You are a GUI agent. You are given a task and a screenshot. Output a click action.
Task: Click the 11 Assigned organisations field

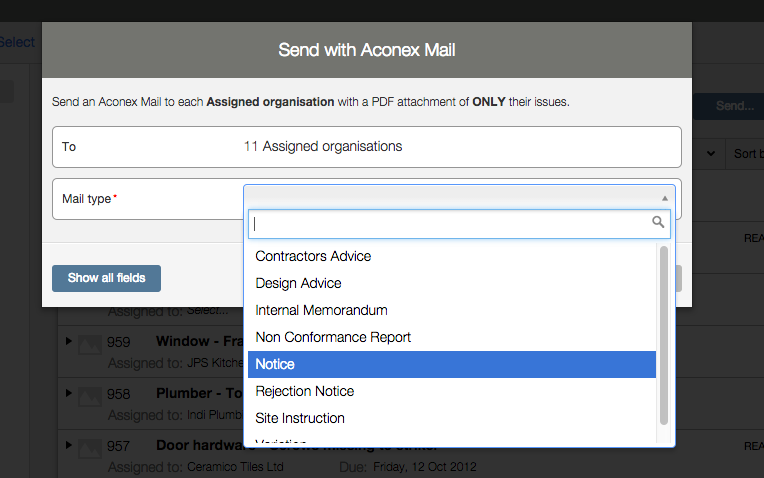pos(366,147)
